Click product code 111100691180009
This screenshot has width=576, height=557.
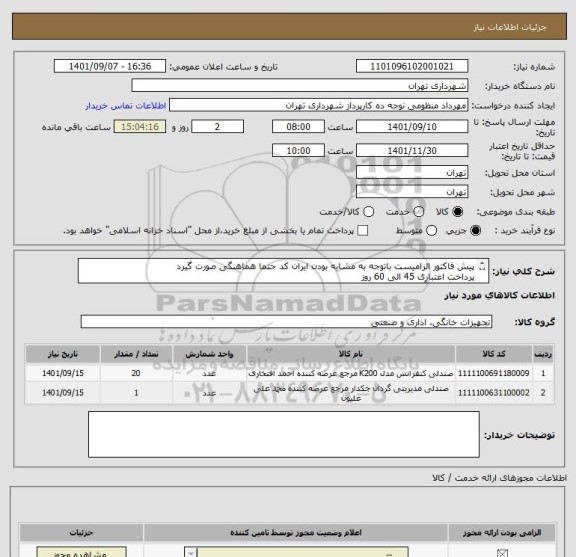click(x=494, y=373)
